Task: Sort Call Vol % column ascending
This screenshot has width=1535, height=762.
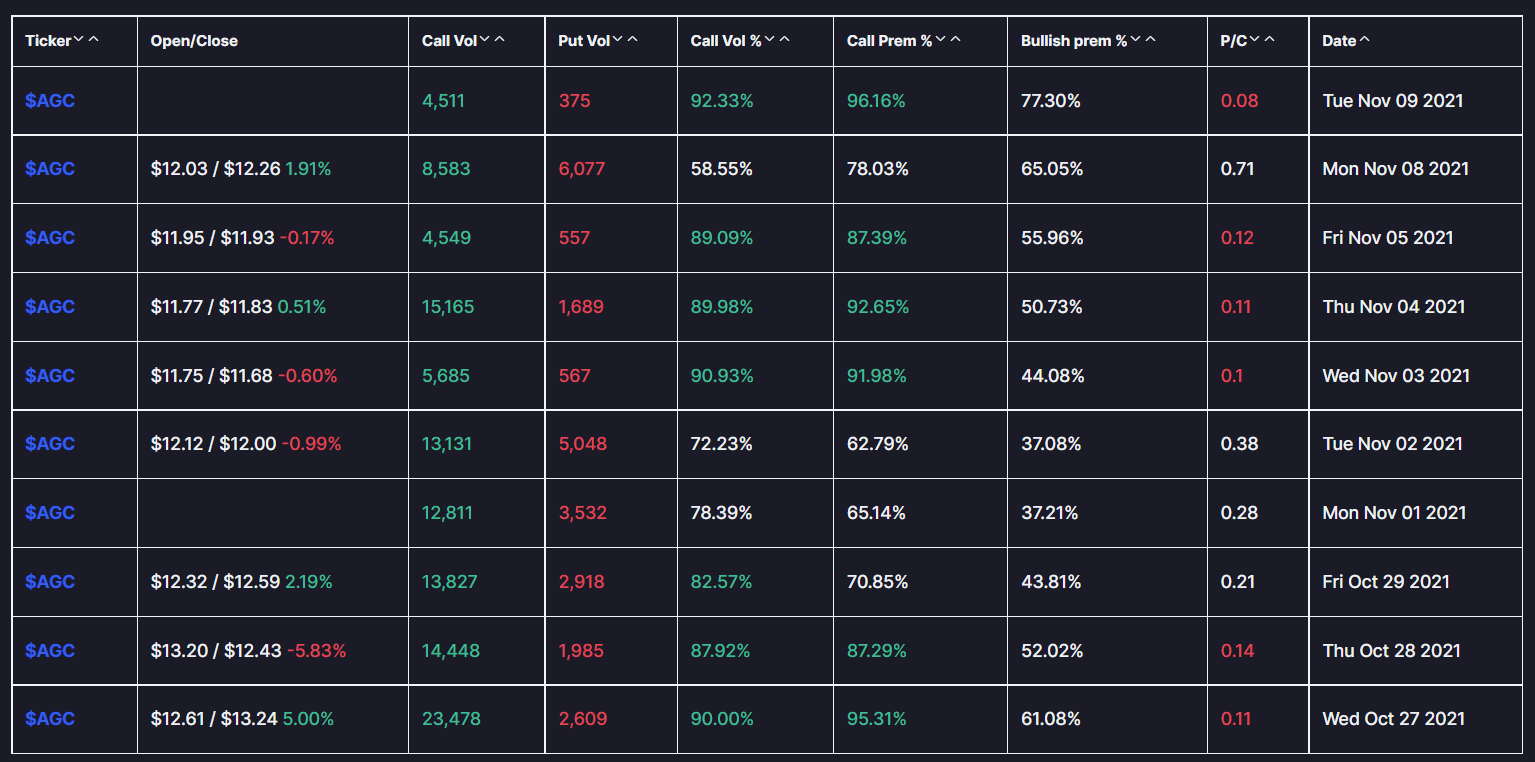Action: tap(784, 40)
